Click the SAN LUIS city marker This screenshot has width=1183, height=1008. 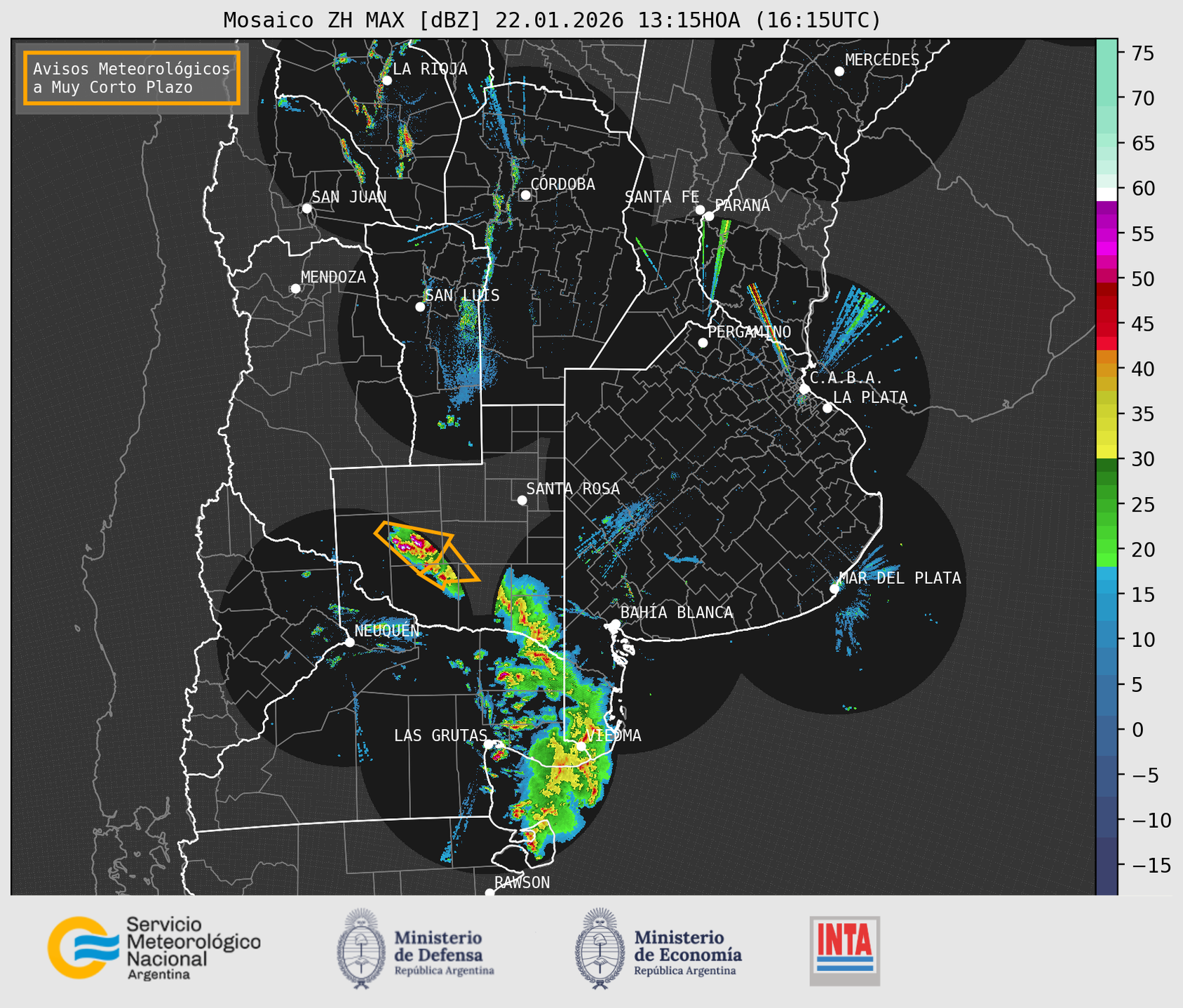(420, 307)
